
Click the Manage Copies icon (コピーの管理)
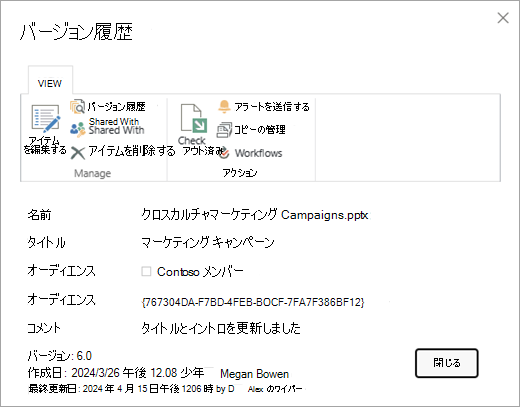click(x=224, y=130)
